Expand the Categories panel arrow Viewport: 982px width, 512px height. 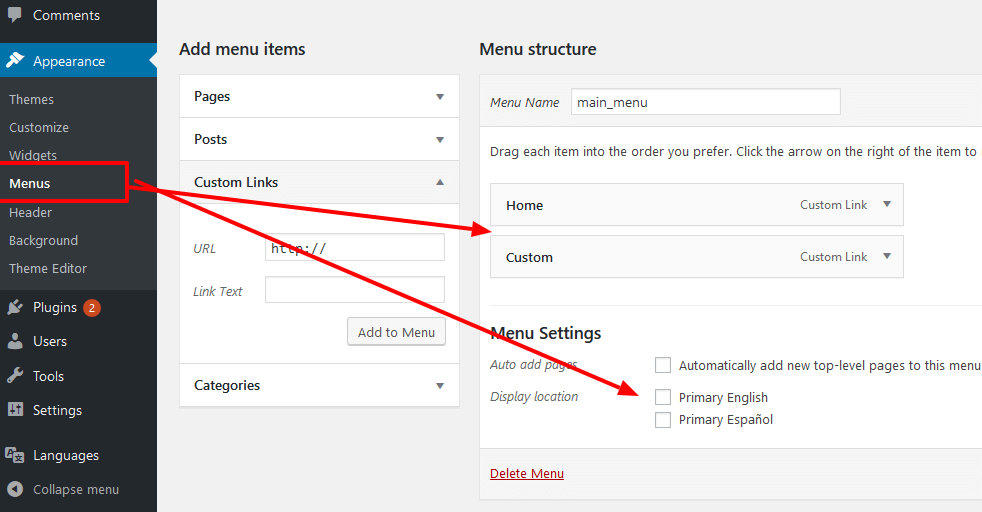click(440, 386)
